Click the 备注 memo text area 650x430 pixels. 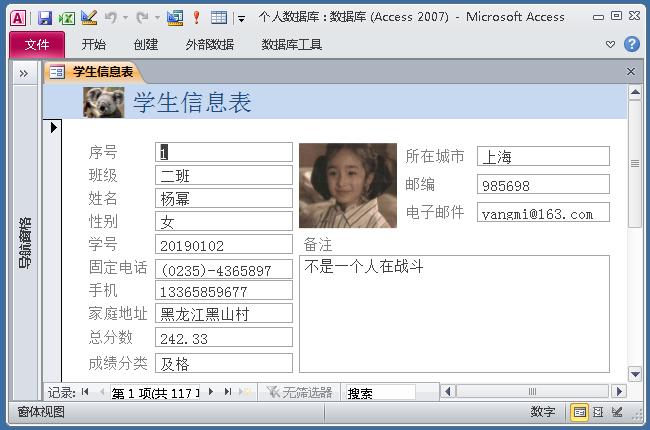point(454,314)
